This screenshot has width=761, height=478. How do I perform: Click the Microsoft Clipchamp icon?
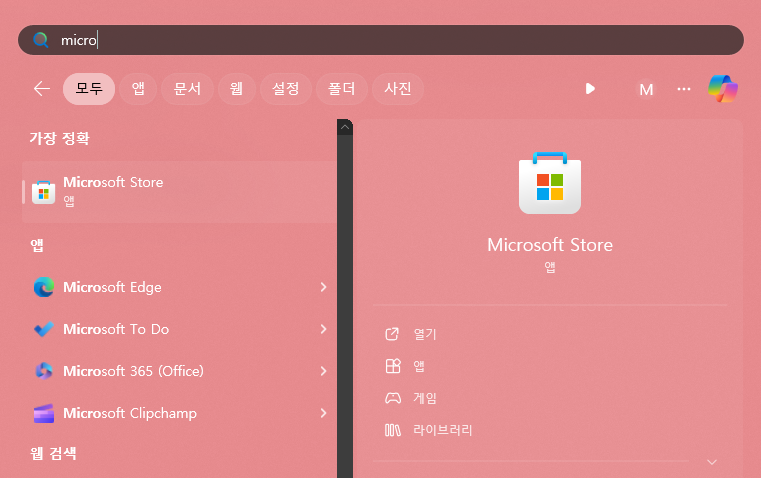[44, 413]
